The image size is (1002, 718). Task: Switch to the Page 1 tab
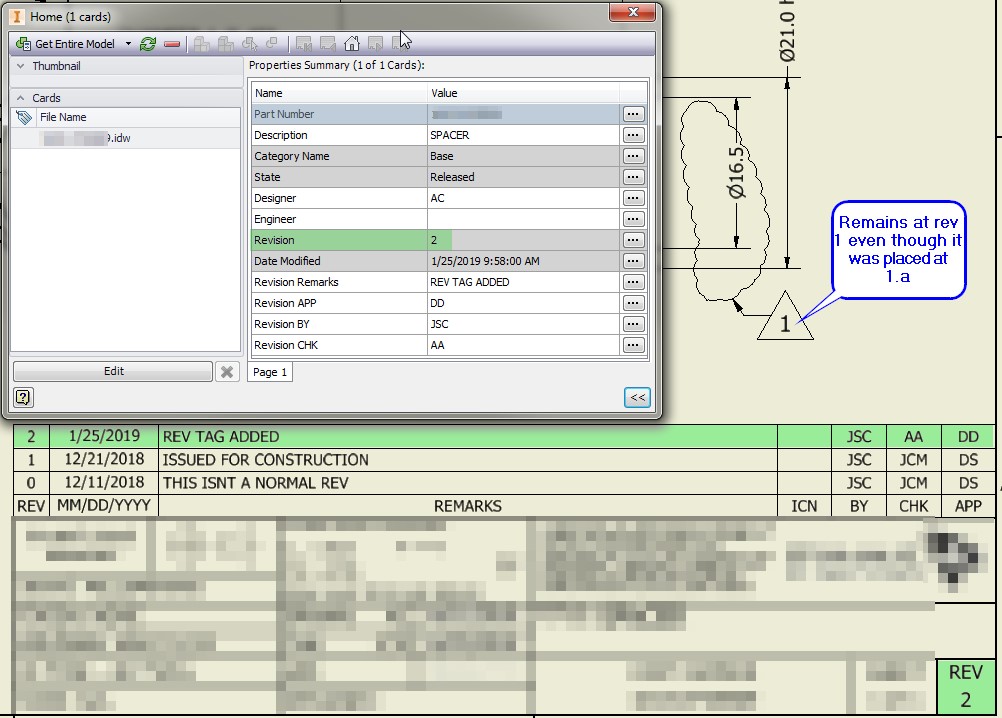(x=269, y=372)
